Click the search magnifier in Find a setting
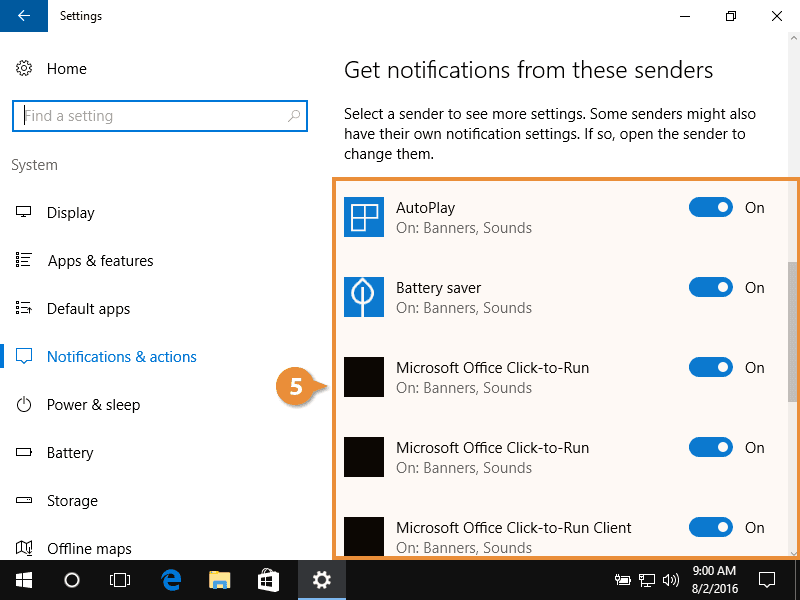Screen dimensions: 800x600 pos(294,116)
